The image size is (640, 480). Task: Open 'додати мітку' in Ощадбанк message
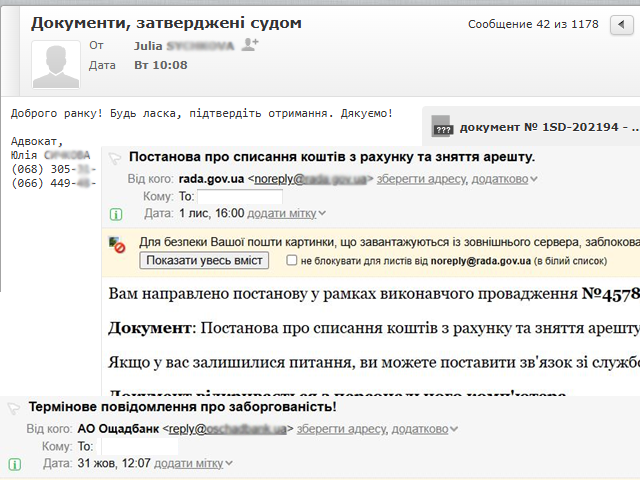[193, 464]
